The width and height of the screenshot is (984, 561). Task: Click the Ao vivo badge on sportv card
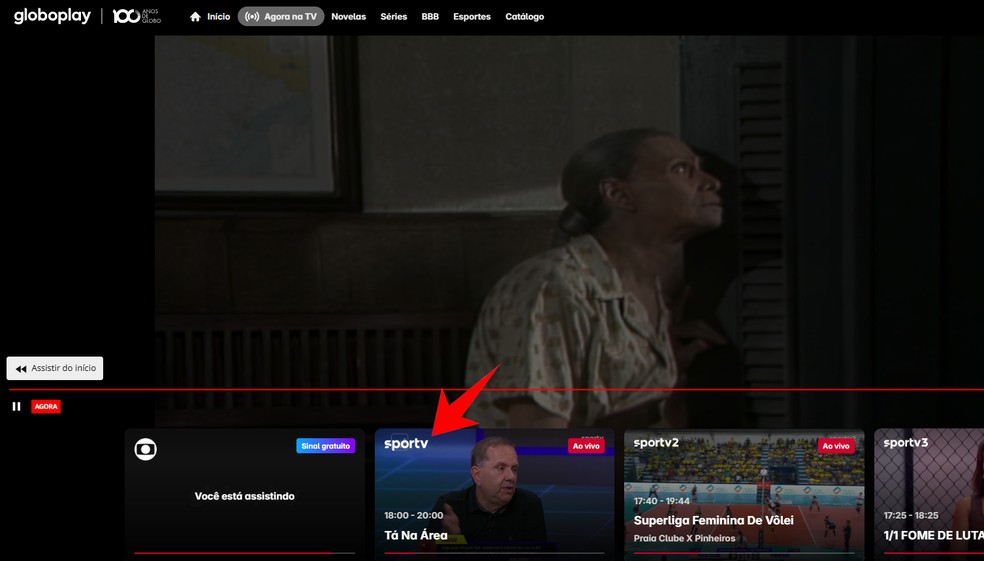coord(586,446)
